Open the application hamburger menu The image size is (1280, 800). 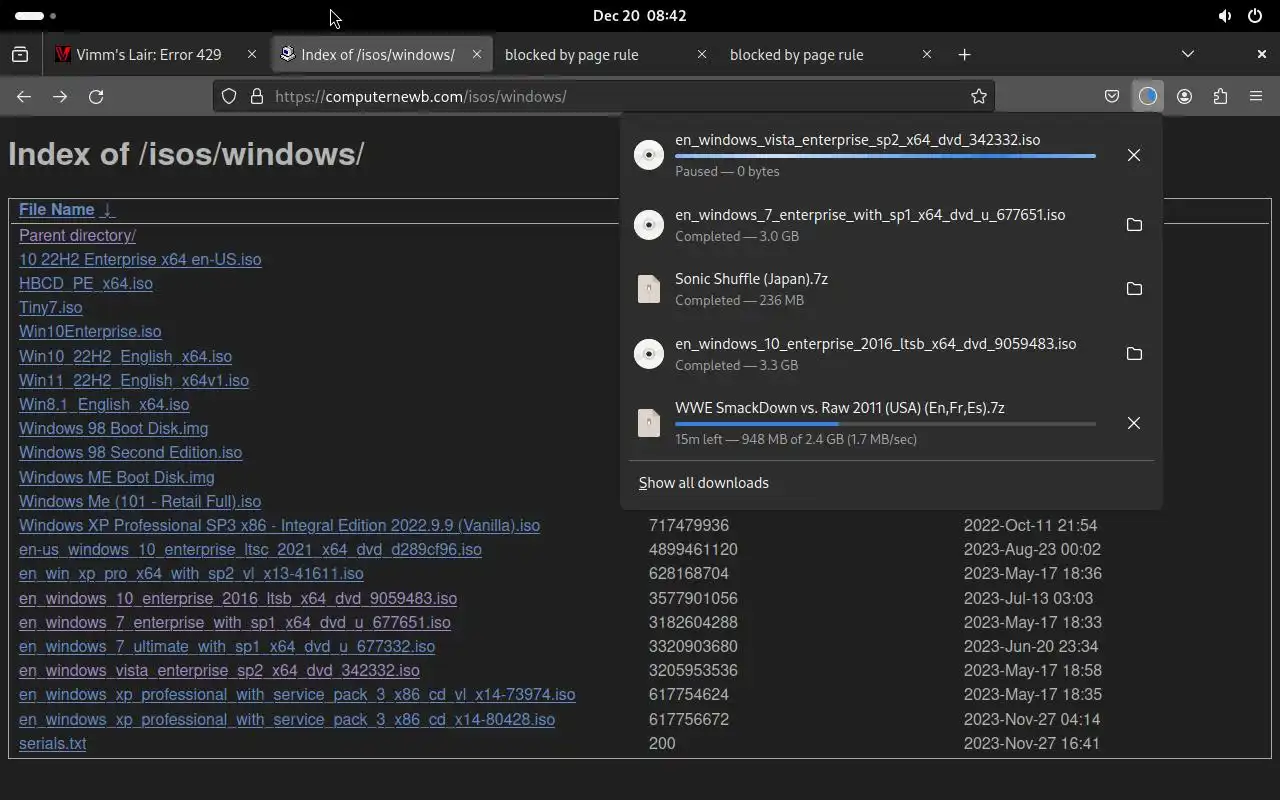pos(1256,96)
